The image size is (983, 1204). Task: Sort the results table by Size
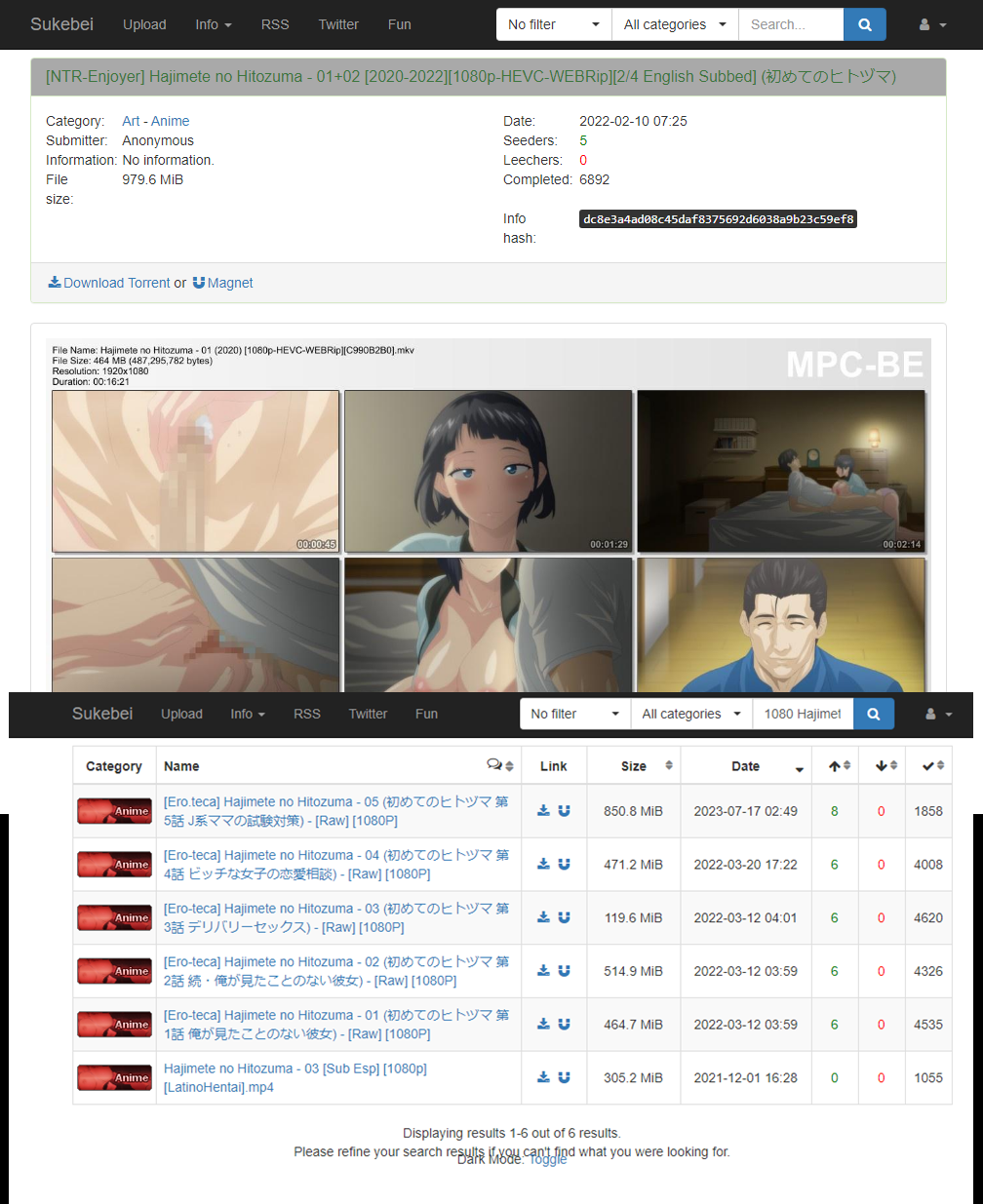[635, 765]
